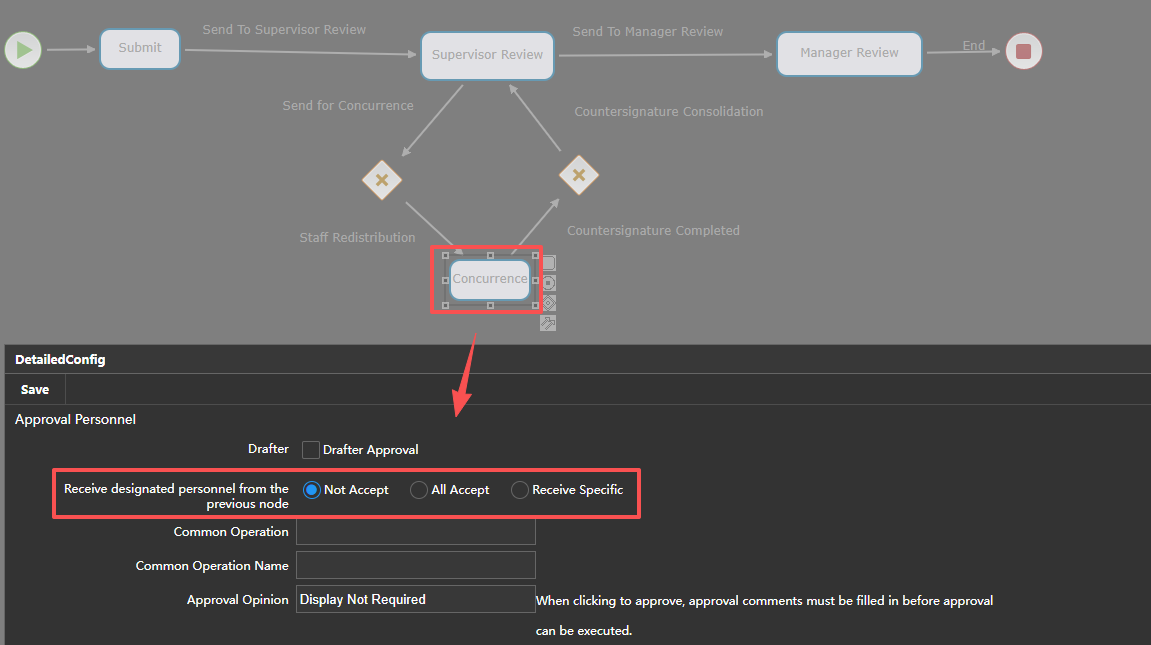Add end event from Concurrence quick menu
Image resolution: width=1151 pixels, height=645 pixels.
pyautogui.click(x=548, y=283)
